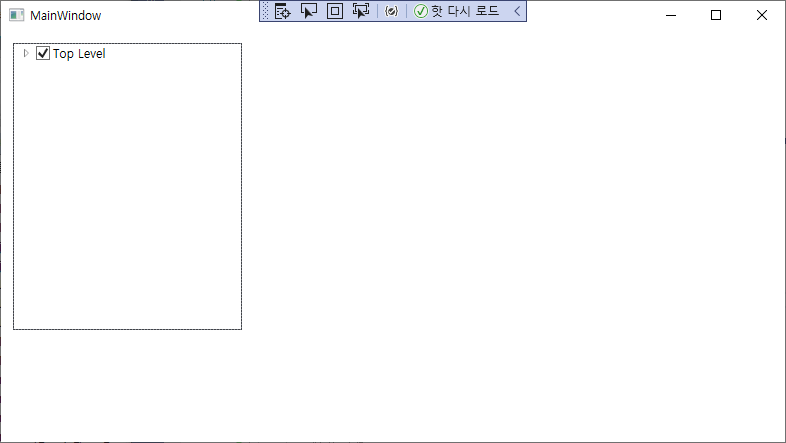Minimize the MainWindow window
Screen dimensions: 786x443
[x=671, y=15]
